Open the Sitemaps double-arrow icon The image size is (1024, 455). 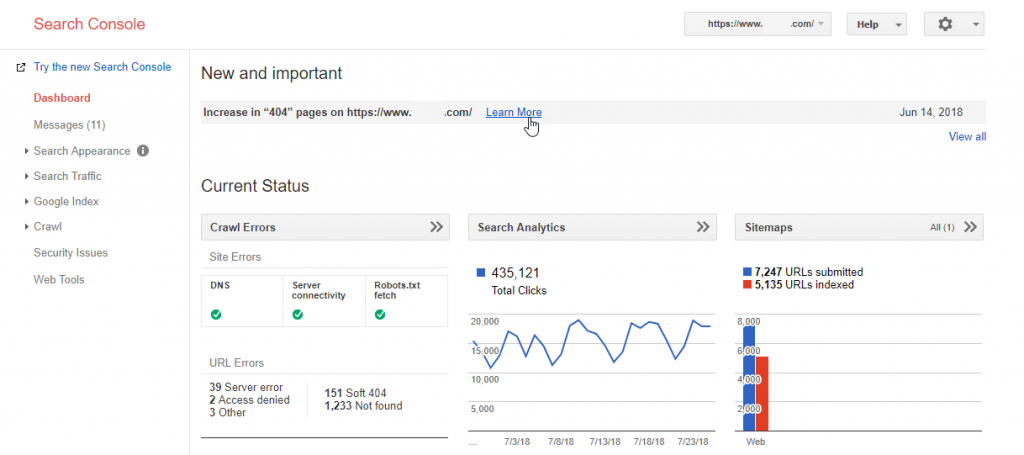pos(970,227)
